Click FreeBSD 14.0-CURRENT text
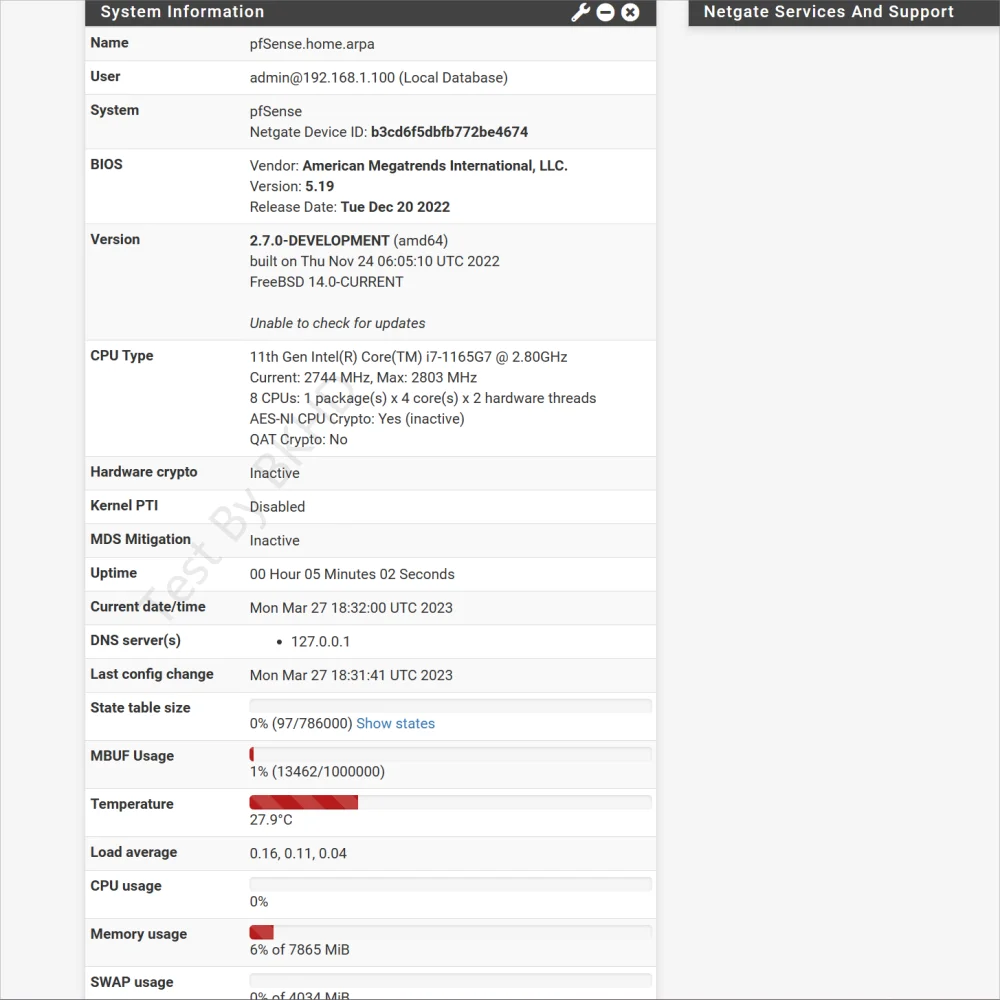Image resolution: width=1000 pixels, height=1000 pixels. click(x=327, y=282)
